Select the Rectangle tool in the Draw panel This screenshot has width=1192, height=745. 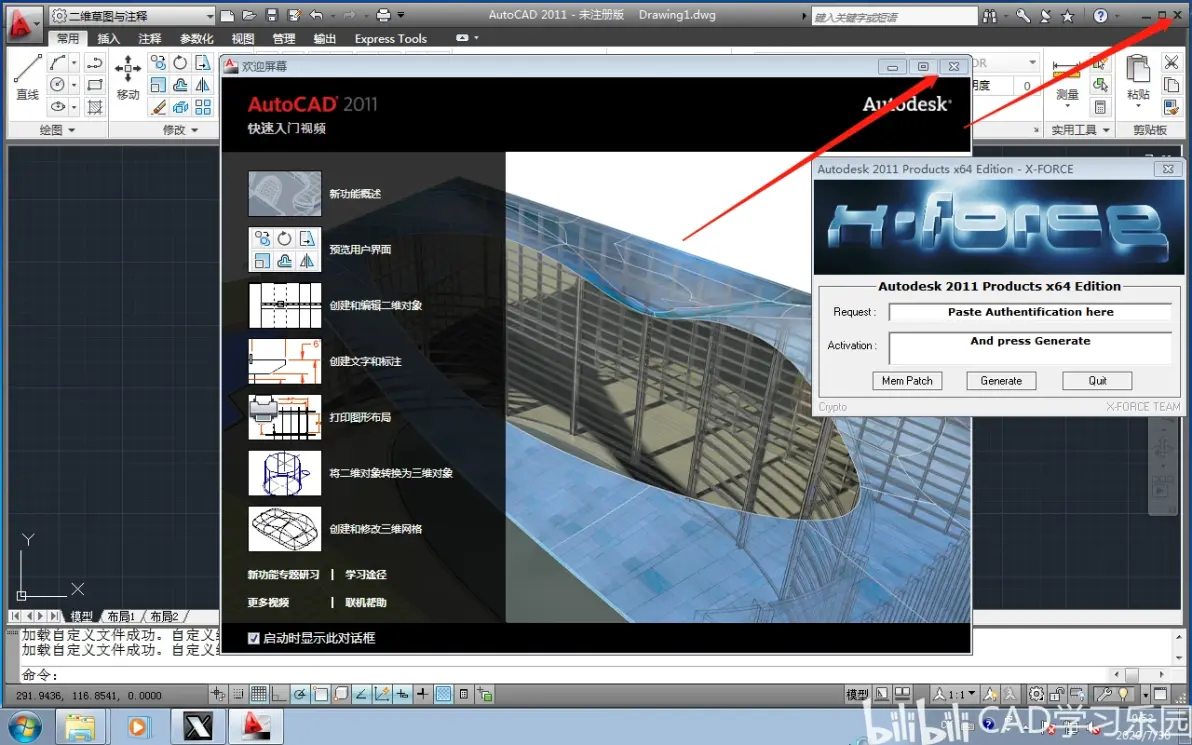pyautogui.click(x=95, y=84)
